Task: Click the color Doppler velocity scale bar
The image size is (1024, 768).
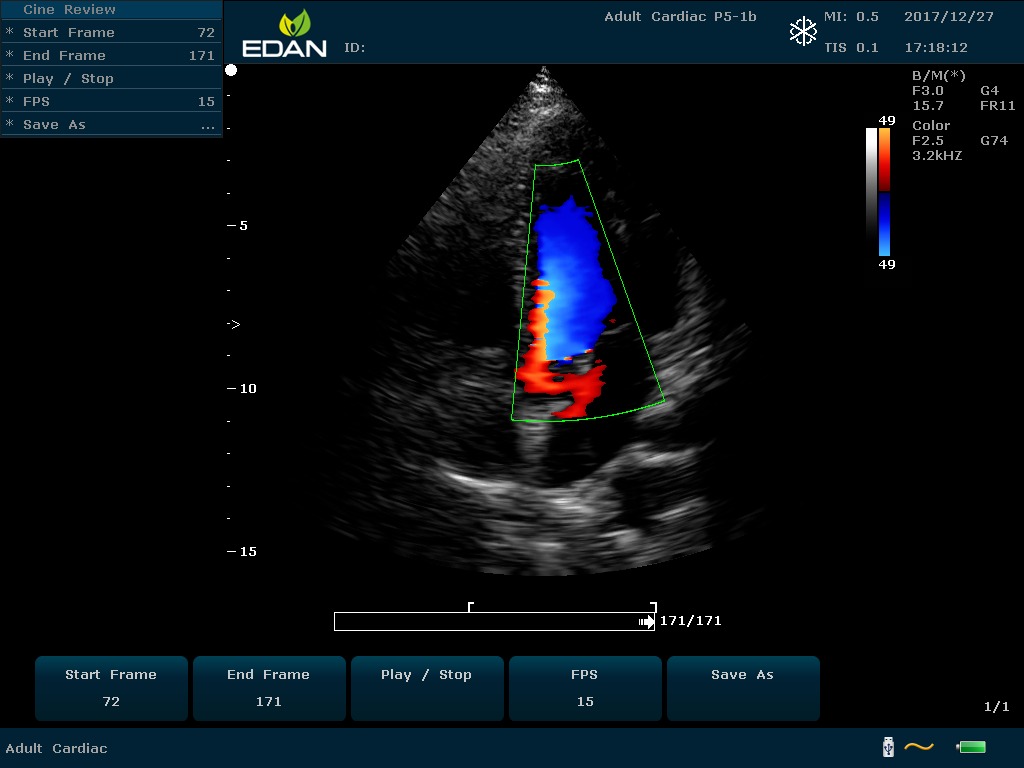Action: 884,192
